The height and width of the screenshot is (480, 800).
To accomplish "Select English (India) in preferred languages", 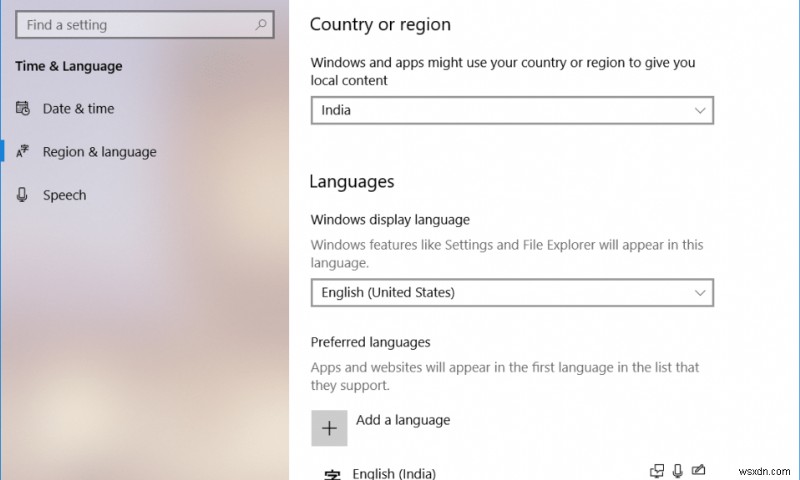I will tap(394, 473).
